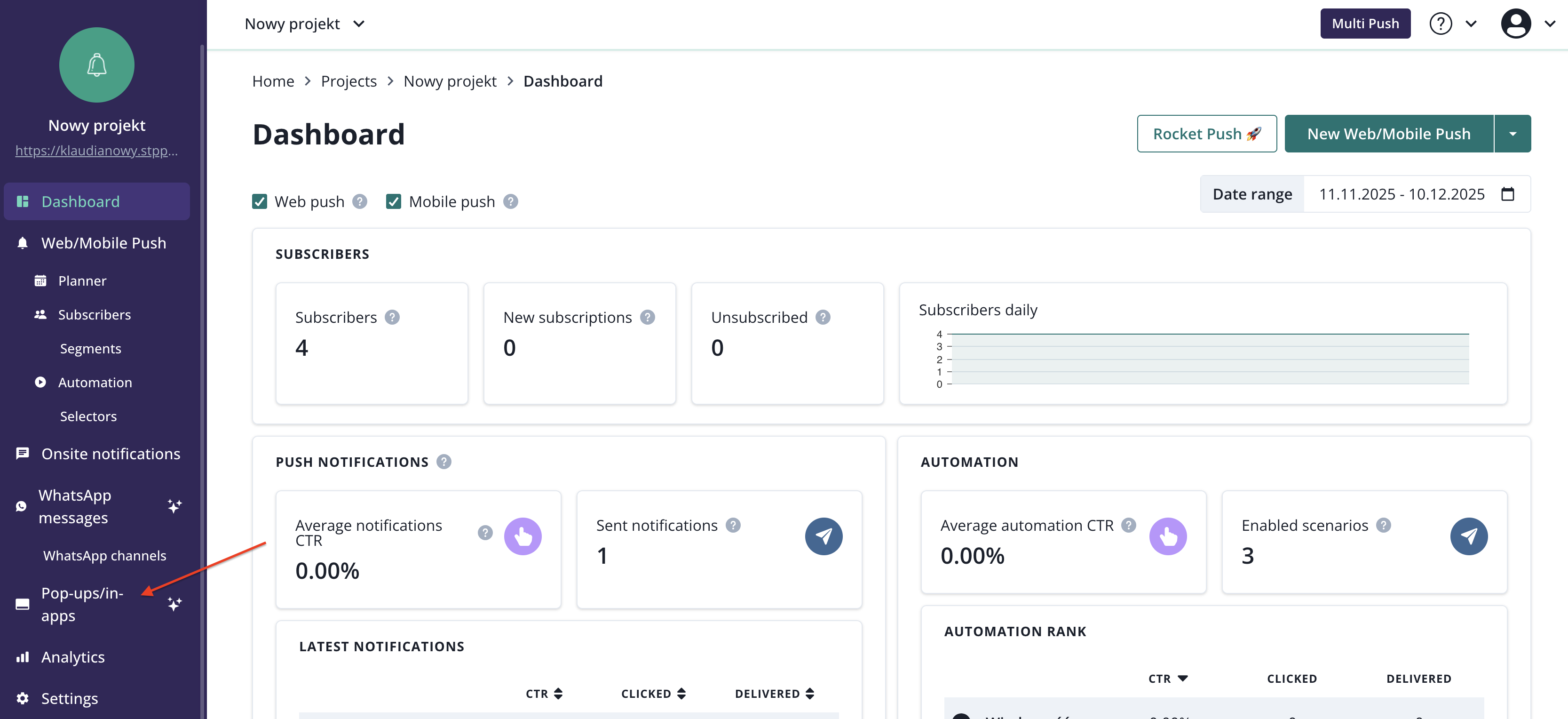Open the help question mark icon in header

pos(1440,24)
